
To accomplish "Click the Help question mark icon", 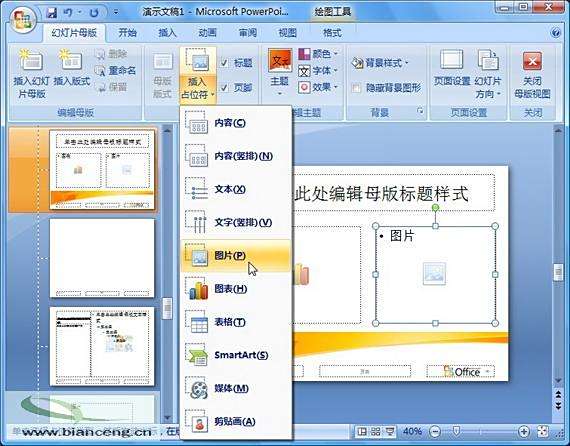I will click(x=555, y=33).
